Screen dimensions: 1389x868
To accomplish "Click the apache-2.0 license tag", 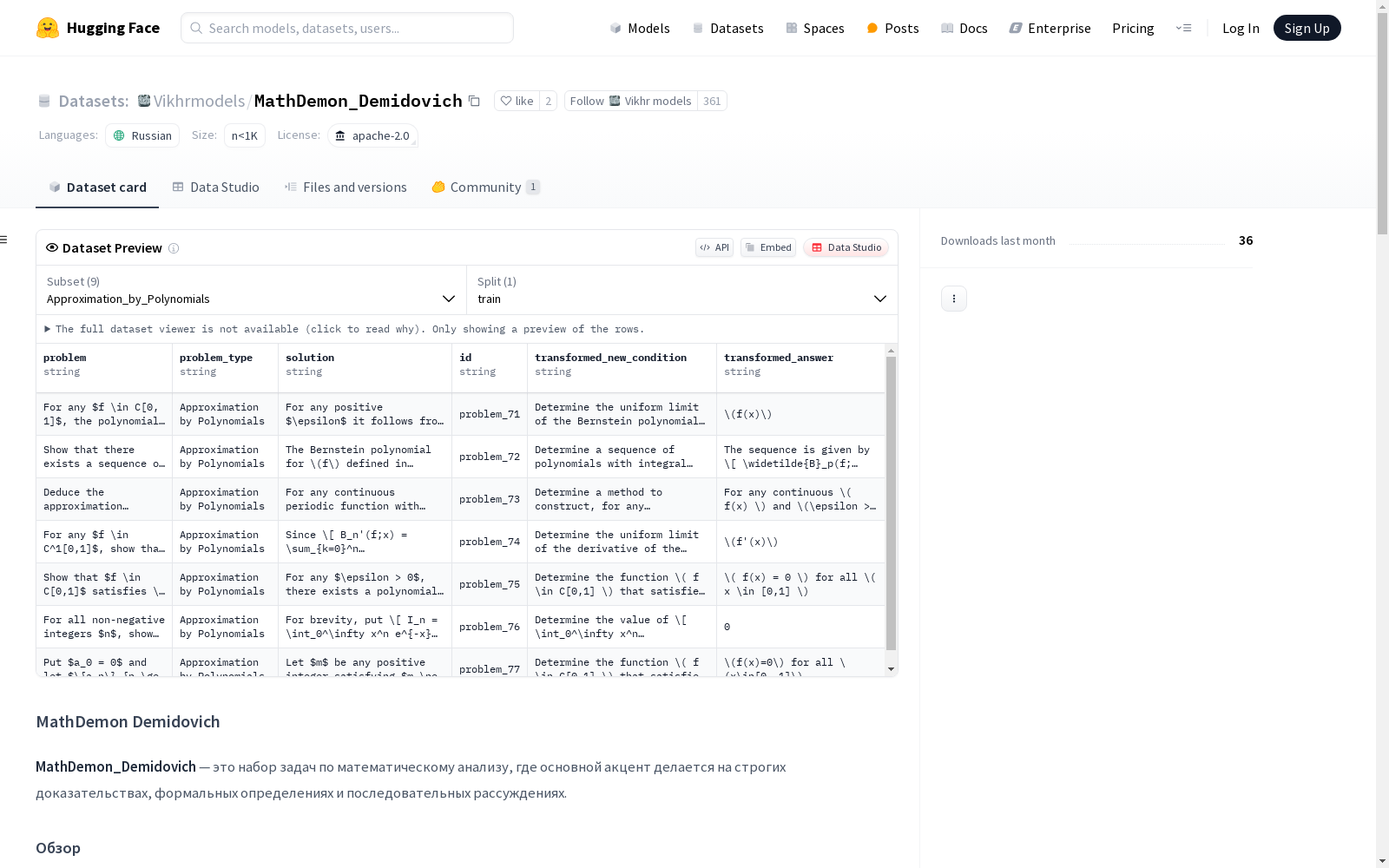I will coord(372,135).
